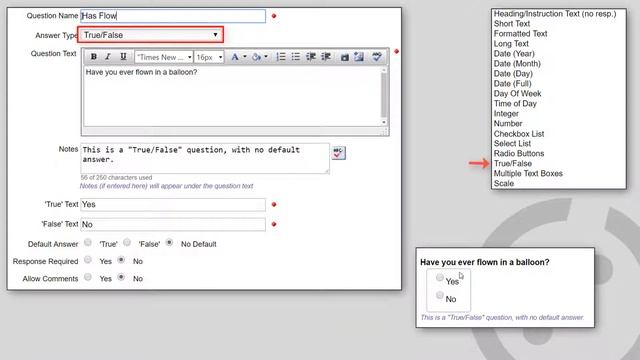
Task: Choose Yes radio in the balloon preview
Action: (440, 278)
